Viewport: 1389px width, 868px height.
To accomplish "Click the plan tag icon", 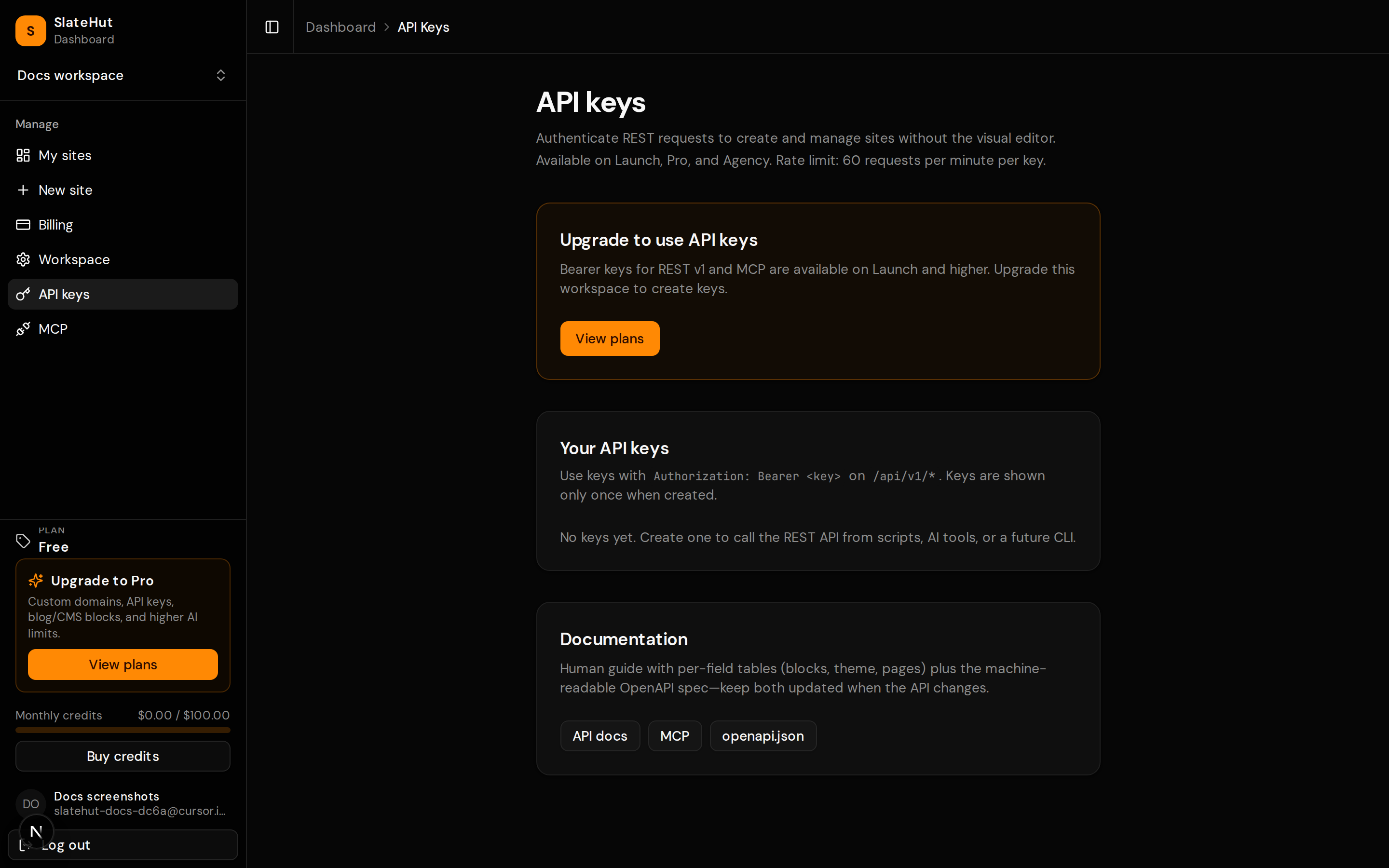I will (x=23, y=541).
